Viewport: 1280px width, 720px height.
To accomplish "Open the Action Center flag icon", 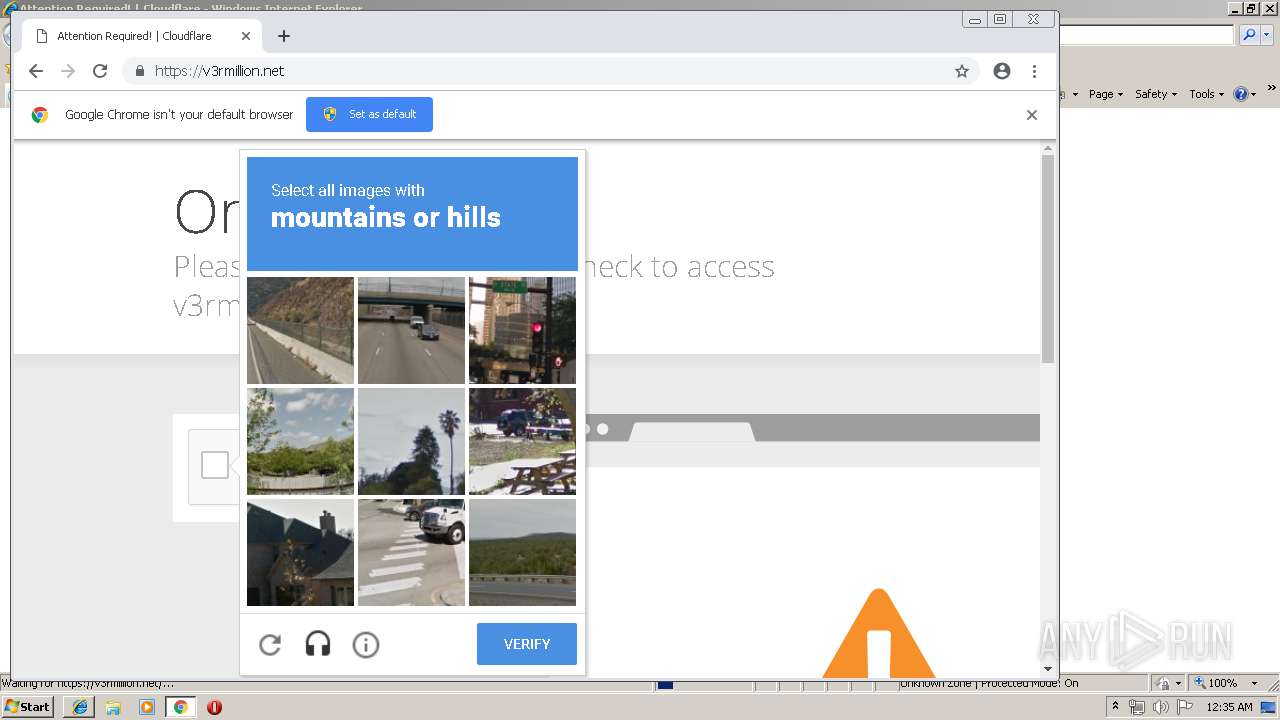I will tap(1184, 707).
